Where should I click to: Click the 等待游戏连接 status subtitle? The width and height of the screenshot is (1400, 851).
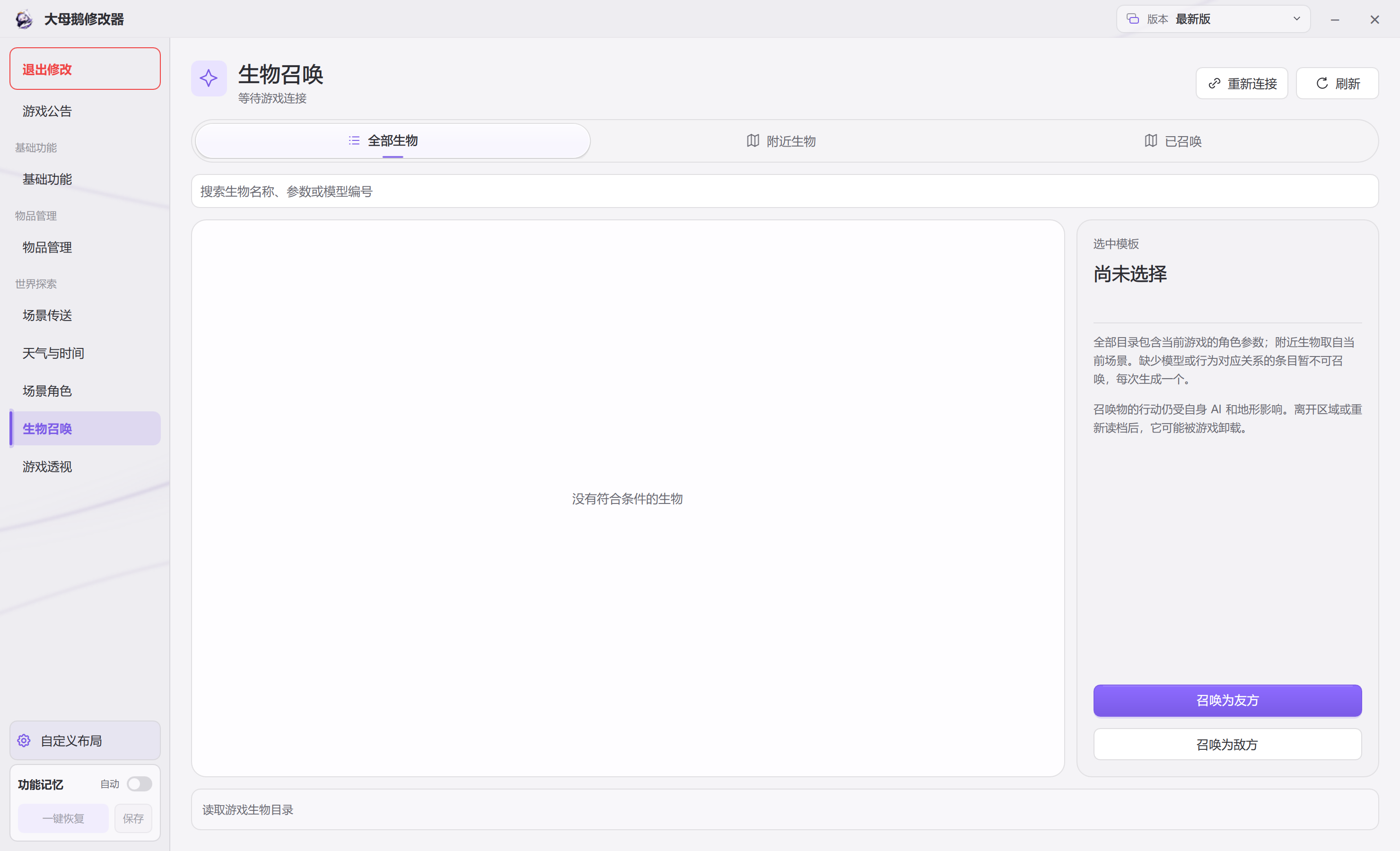point(272,98)
